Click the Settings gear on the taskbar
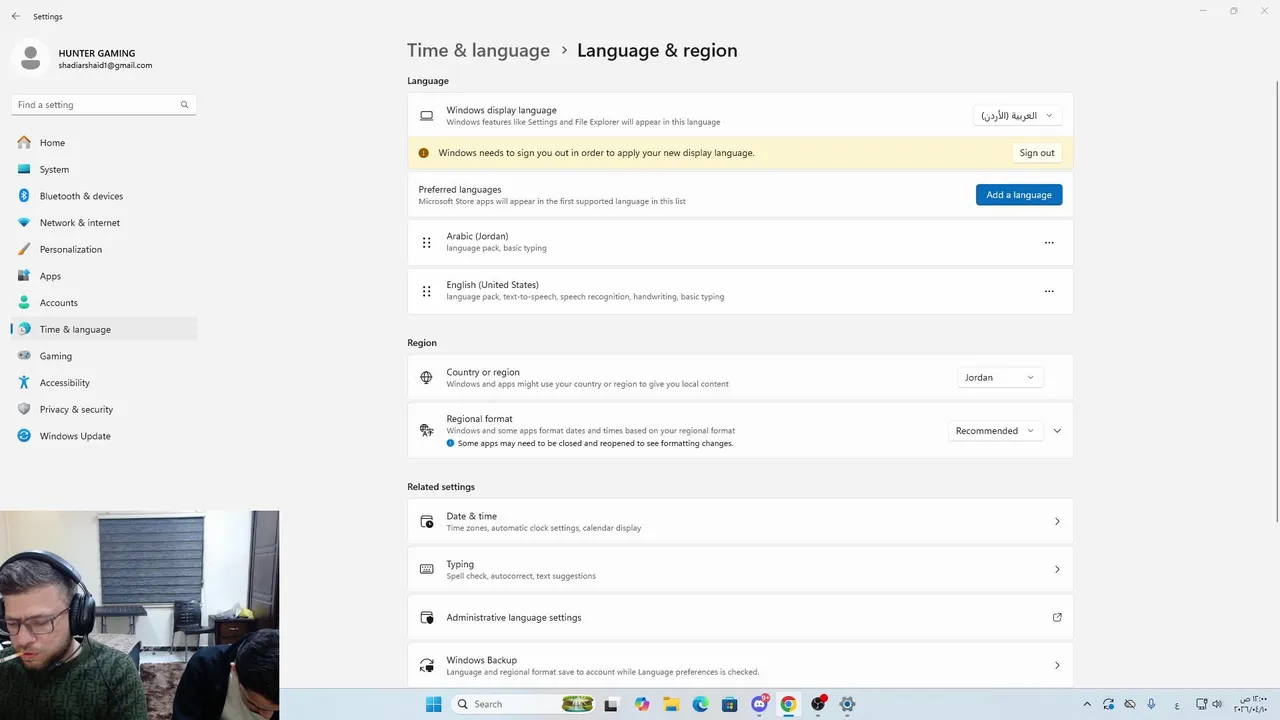The image size is (1280, 720). coord(847,704)
